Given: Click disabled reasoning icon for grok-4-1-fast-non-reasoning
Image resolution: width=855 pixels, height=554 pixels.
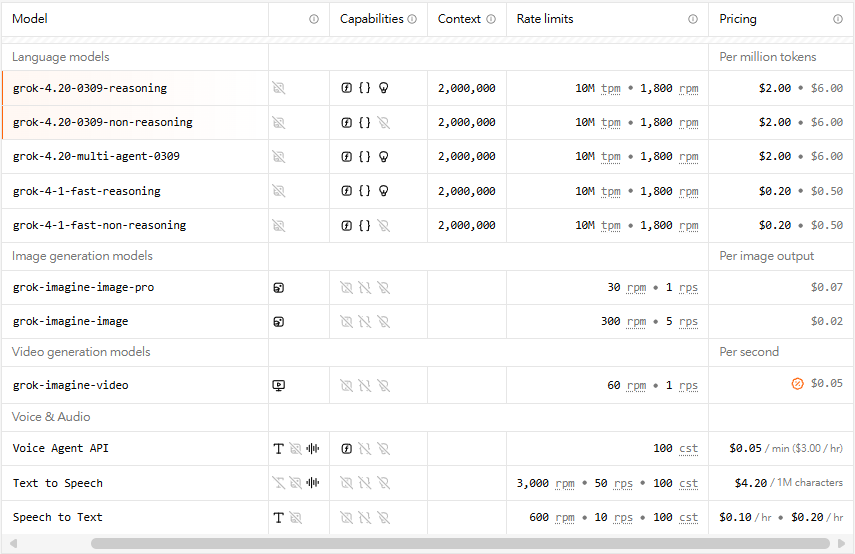Looking at the screenshot, I should 383,226.
